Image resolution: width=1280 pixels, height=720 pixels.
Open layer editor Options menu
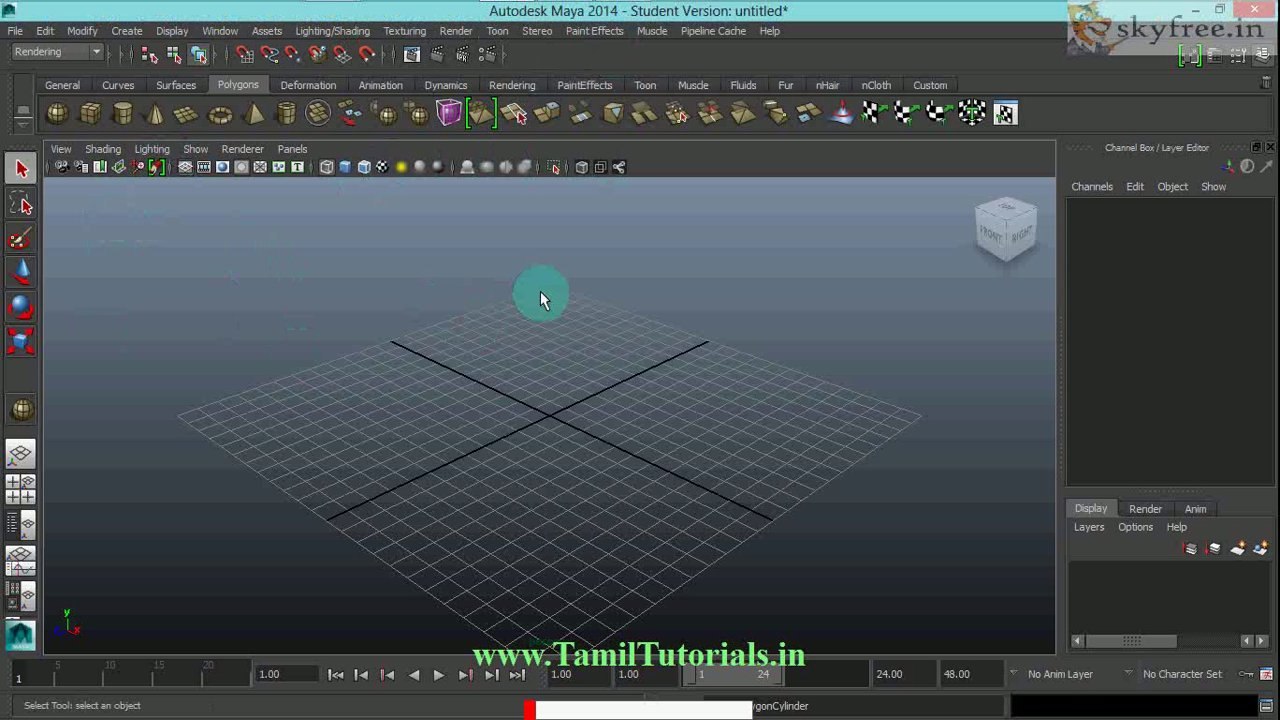pyautogui.click(x=1135, y=527)
